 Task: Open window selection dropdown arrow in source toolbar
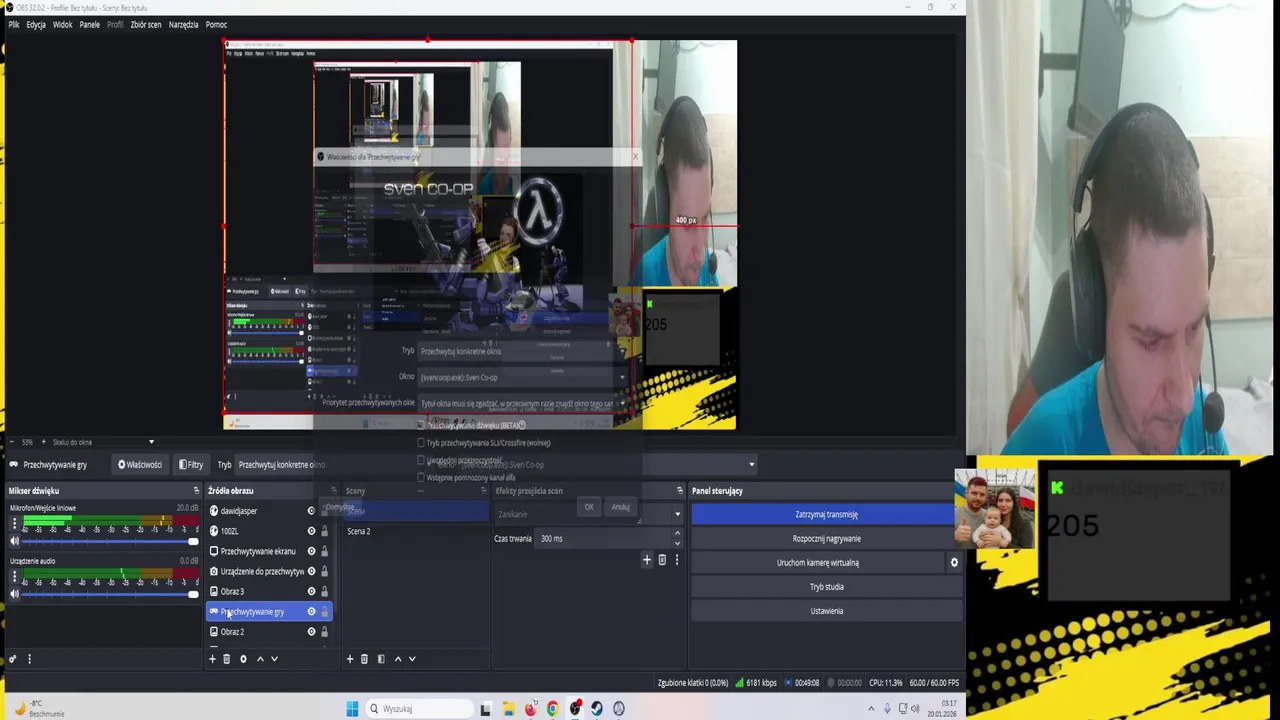pos(751,464)
